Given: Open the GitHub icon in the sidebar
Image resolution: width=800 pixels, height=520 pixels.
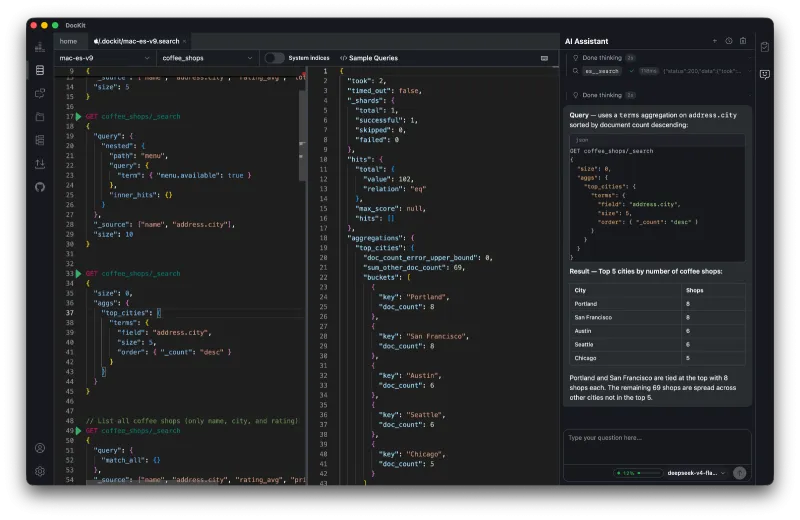Looking at the screenshot, I should point(40,187).
